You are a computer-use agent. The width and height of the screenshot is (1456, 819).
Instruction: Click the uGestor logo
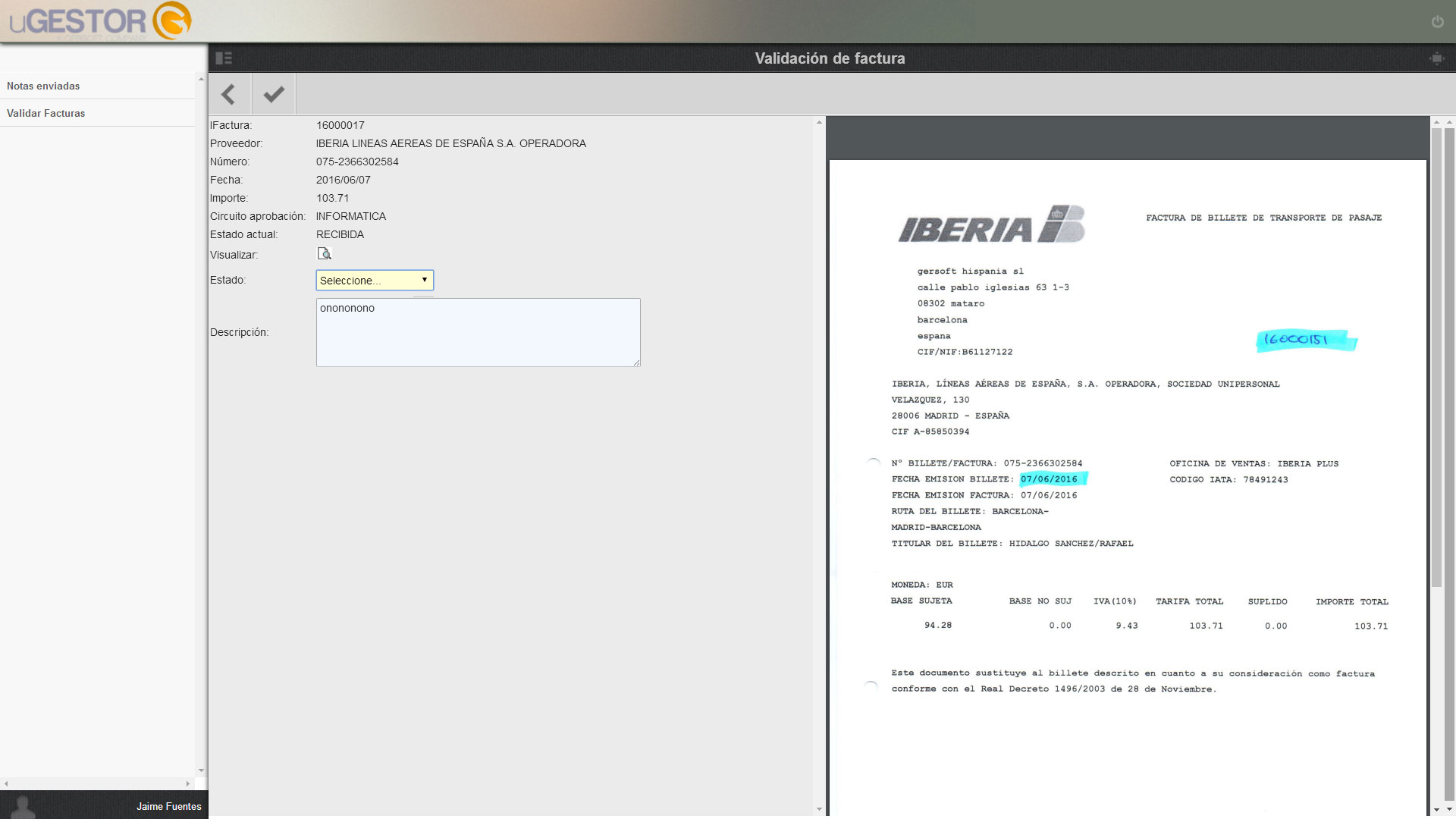tap(100, 20)
